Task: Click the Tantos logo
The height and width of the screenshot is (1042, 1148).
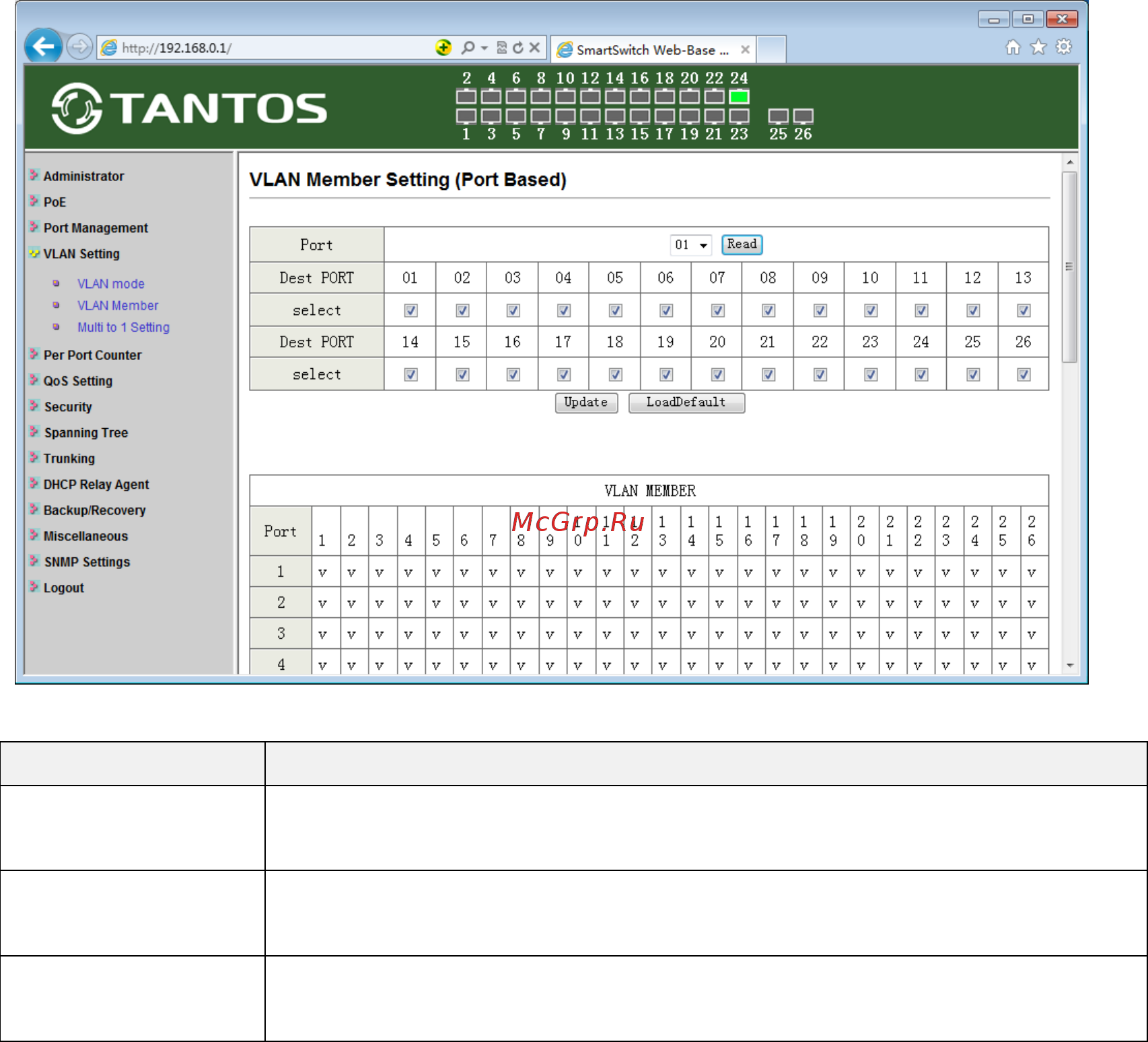Action: point(189,108)
